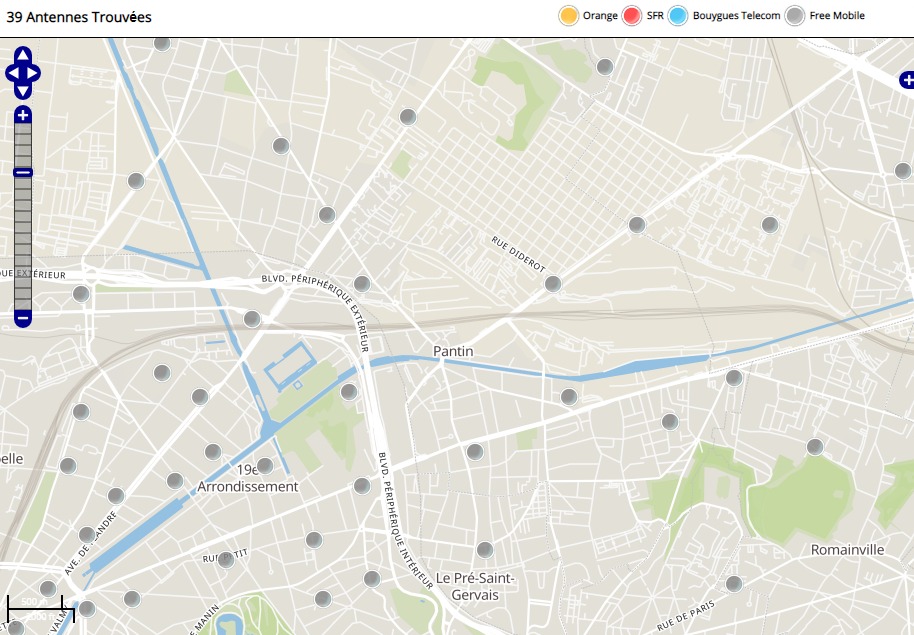Select antenna marker on Rue Diderot
The width and height of the screenshot is (914, 635).
552,284
